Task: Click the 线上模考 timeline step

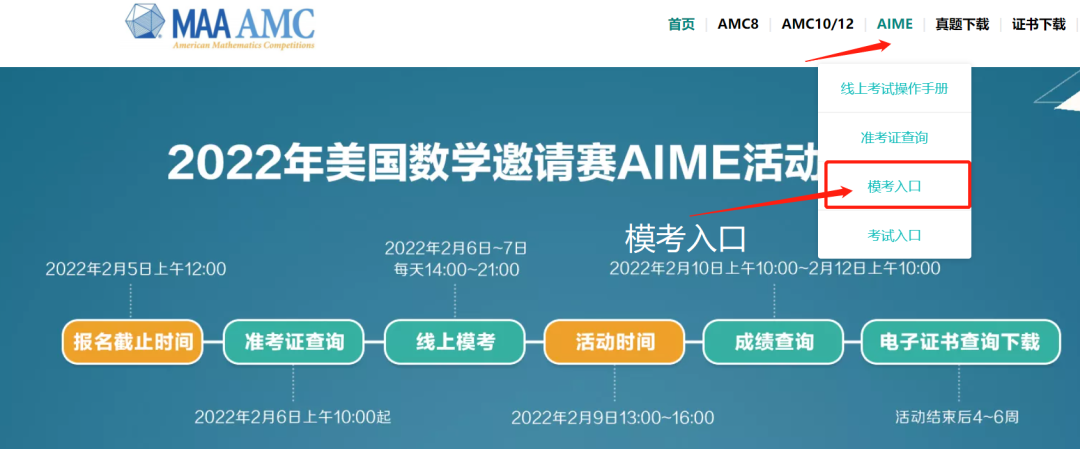Action: point(455,342)
